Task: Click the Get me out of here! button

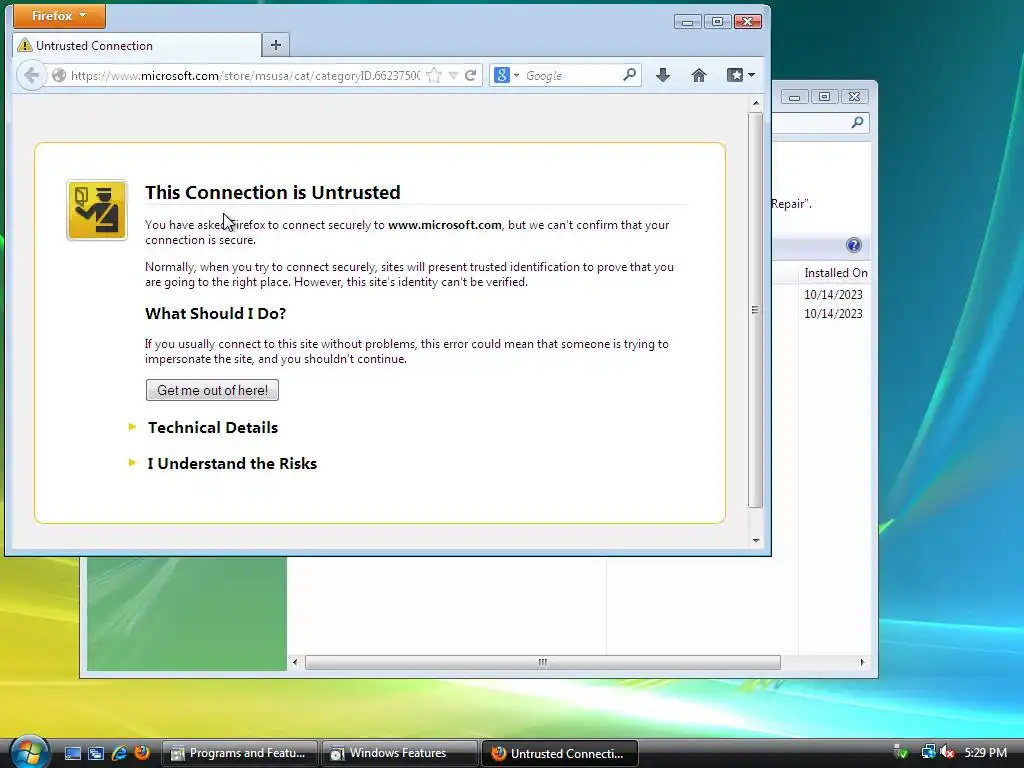Action: coord(212,391)
